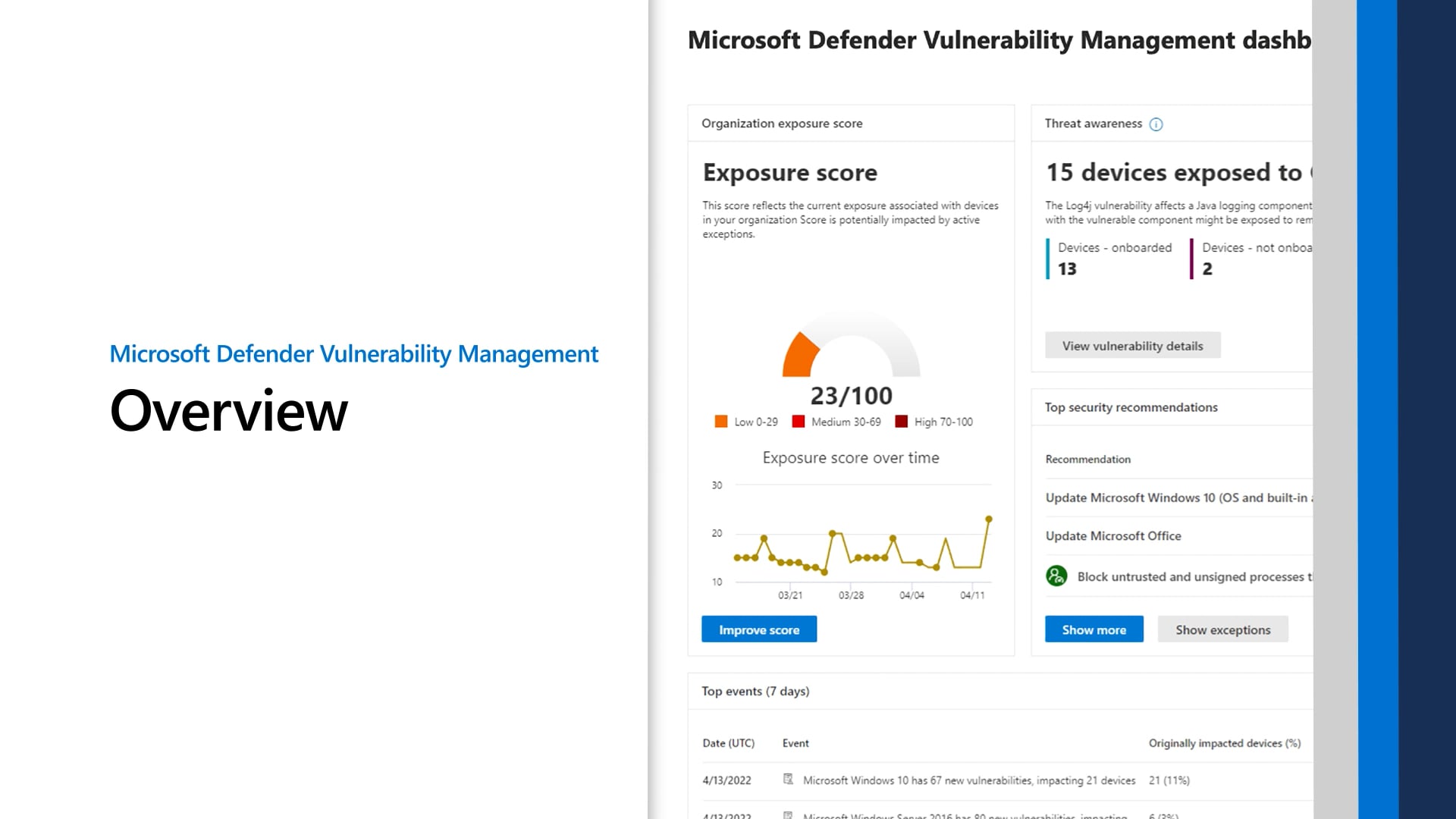Open Show exceptions
Screen dimensions: 1456x819
click(1222, 629)
